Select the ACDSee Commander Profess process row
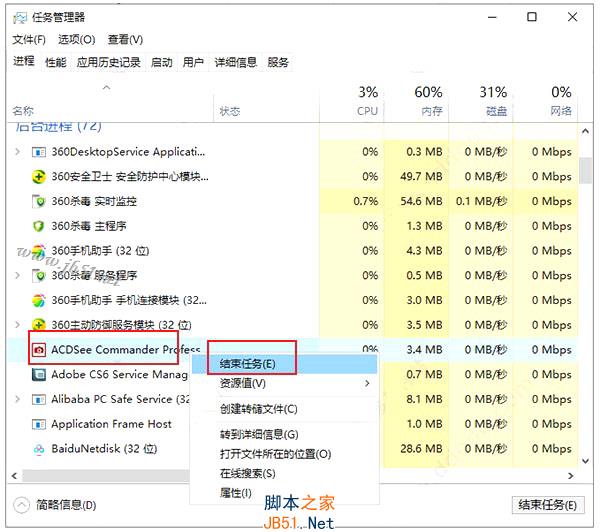Viewport: 600px width, 532px height. 292,350
